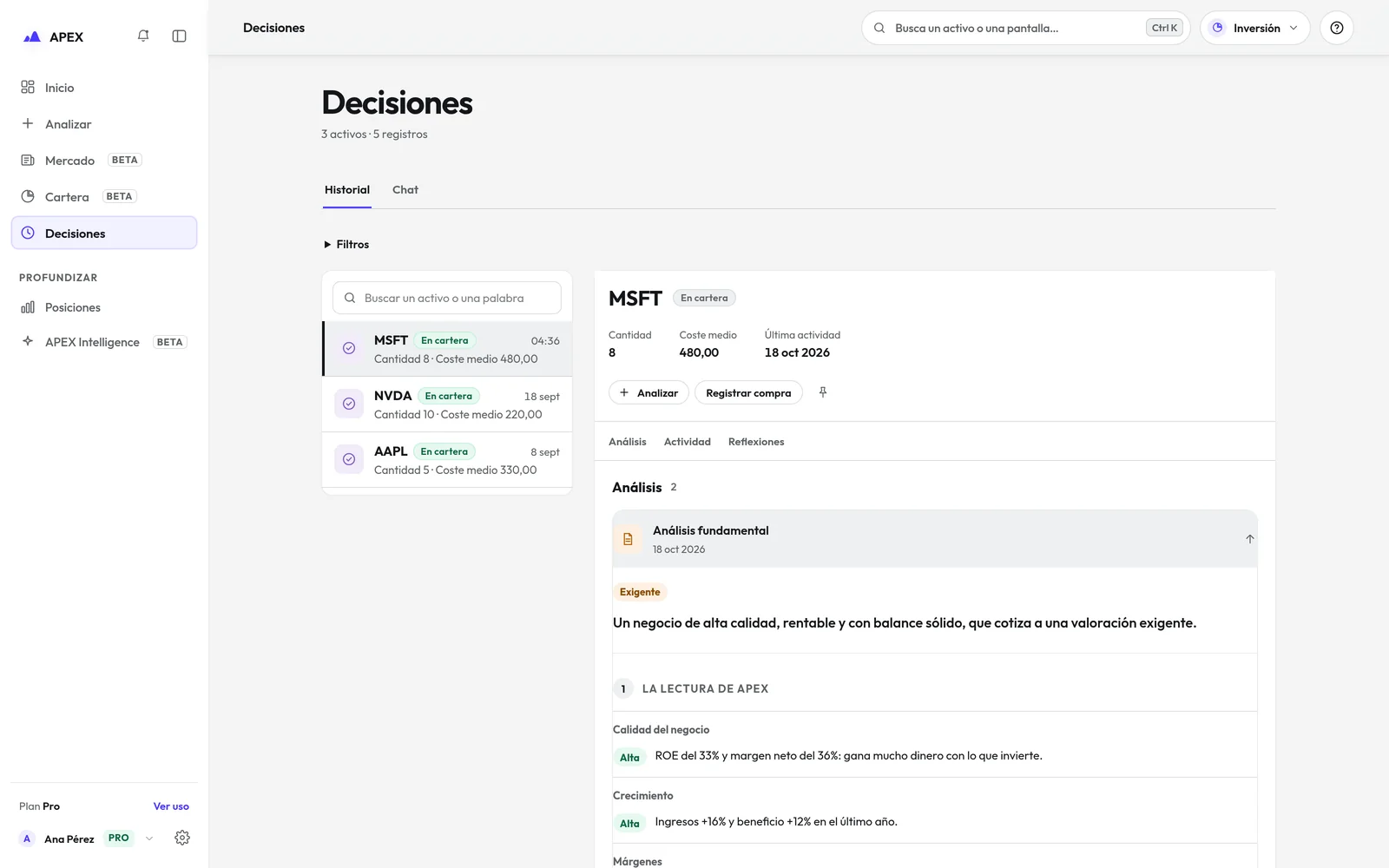Open APEX Intelligence in sidebar
This screenshot has width=1389, height=868.
click(x=104, y=342)
